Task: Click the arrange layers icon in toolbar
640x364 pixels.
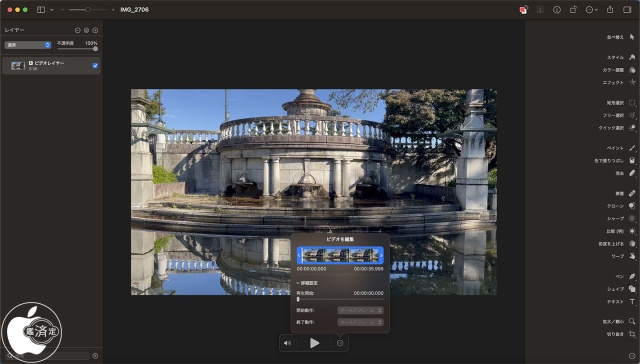Action: pos(573,10)
